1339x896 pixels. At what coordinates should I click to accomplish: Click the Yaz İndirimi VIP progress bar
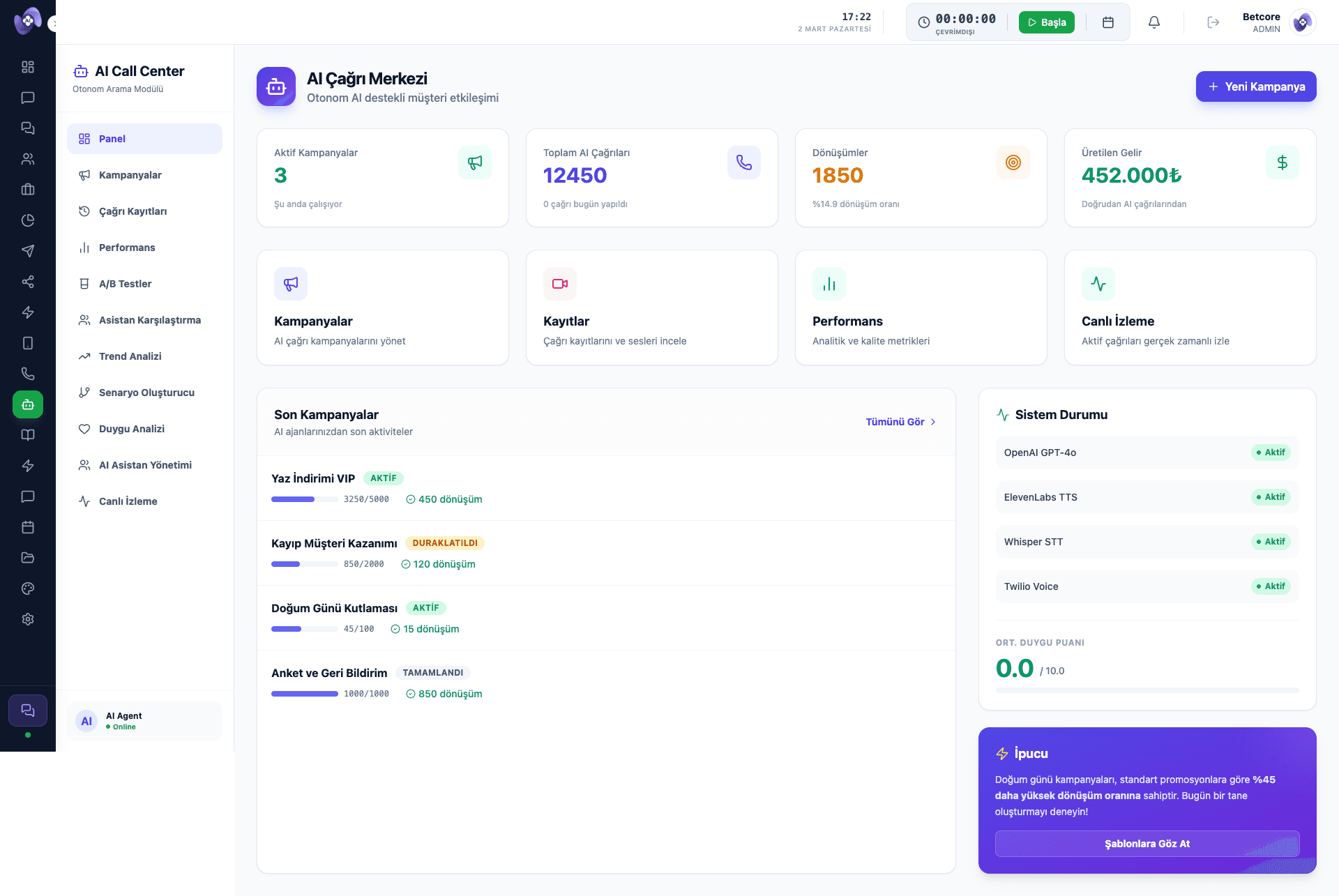point(304,499)
